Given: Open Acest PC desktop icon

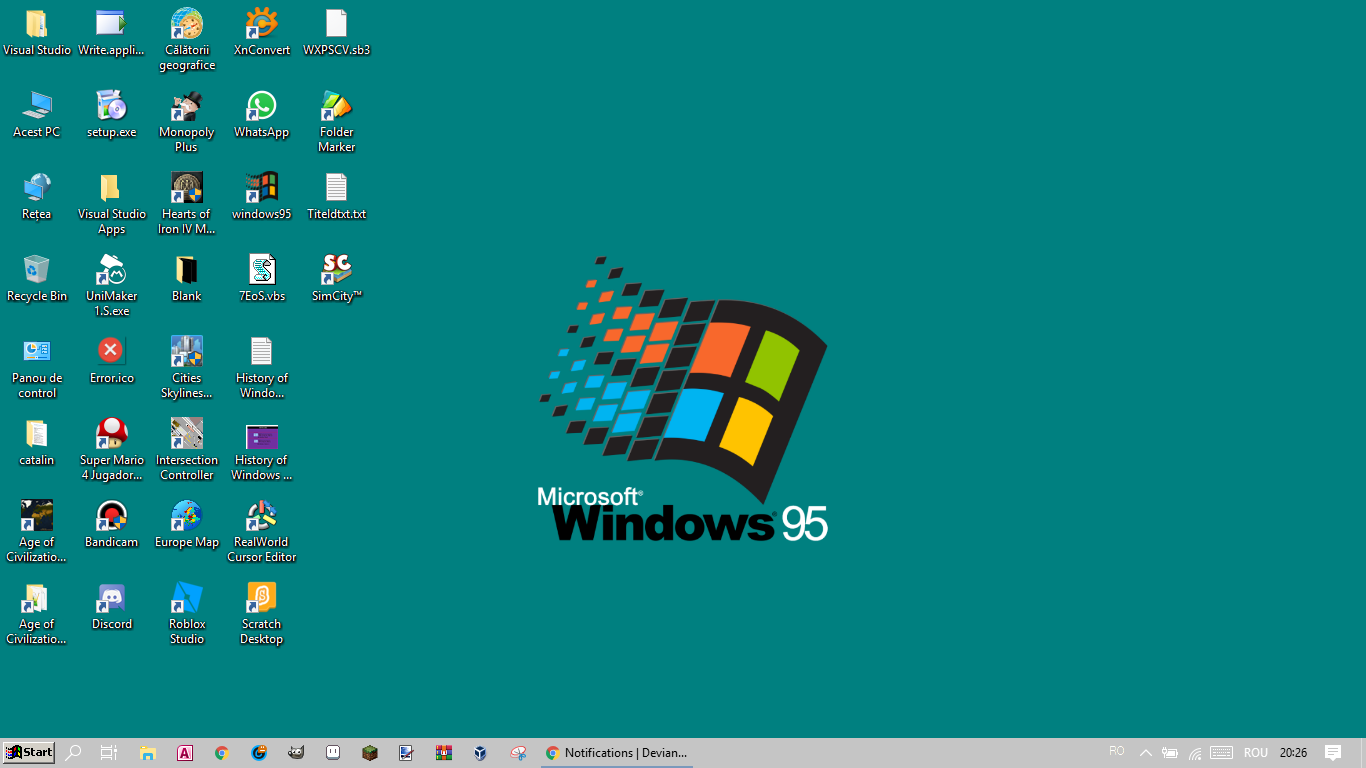Looking at the screenshot, I should [x=37, y=115].
